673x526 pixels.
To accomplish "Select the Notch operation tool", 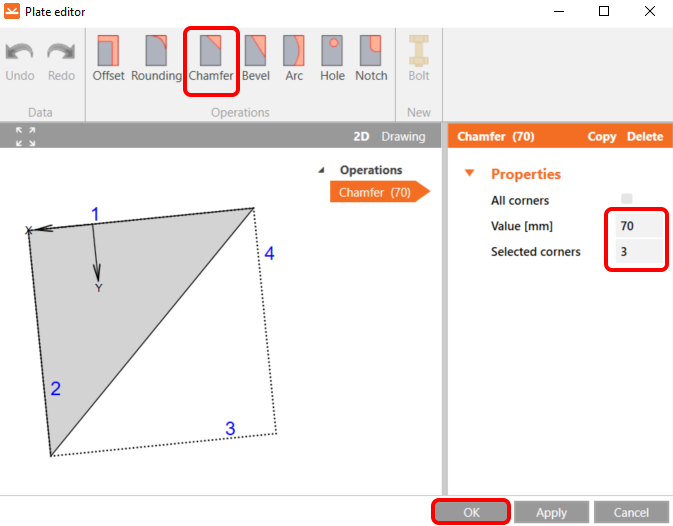I will pos(371,58).
